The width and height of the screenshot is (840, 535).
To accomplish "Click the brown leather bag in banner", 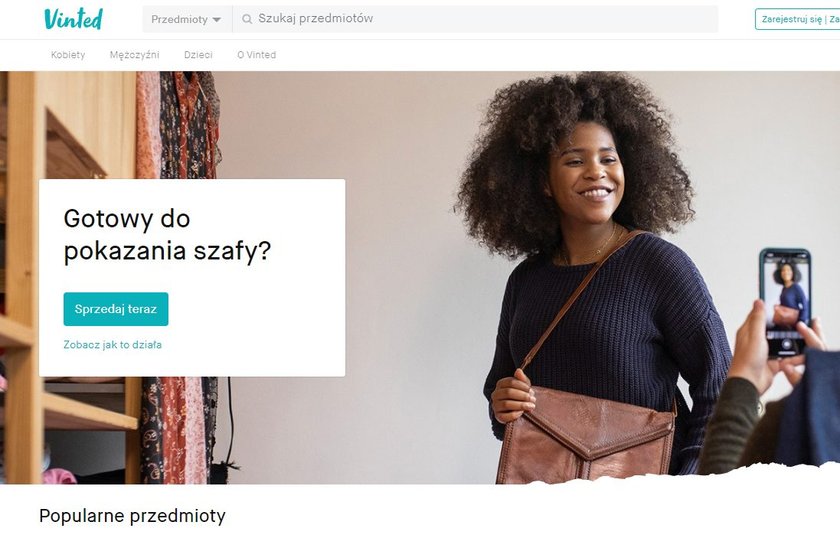I will [587, 435].
